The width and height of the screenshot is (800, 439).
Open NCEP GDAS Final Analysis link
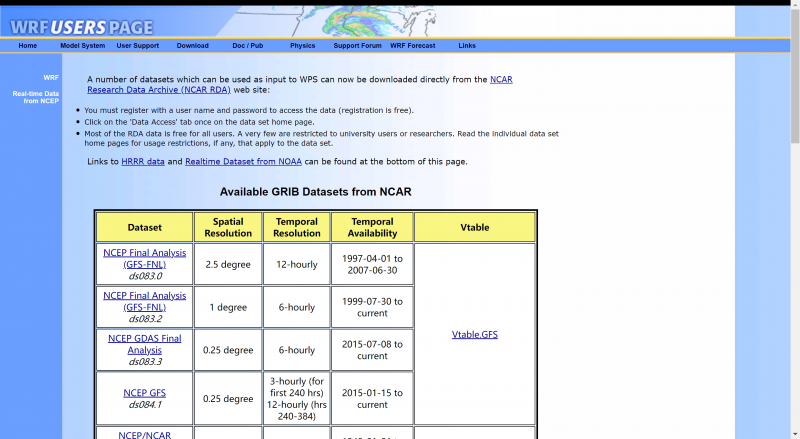pyautogui.click(x=144, y=344)
